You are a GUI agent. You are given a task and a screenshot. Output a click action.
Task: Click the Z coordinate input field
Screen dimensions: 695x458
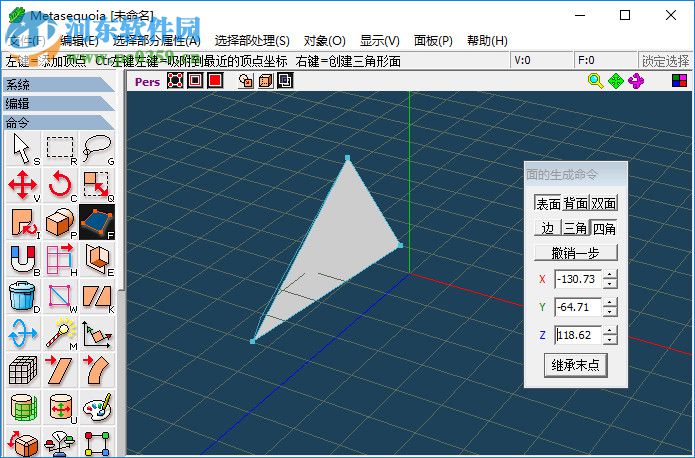pyautogui.click(x=578, y=335)
